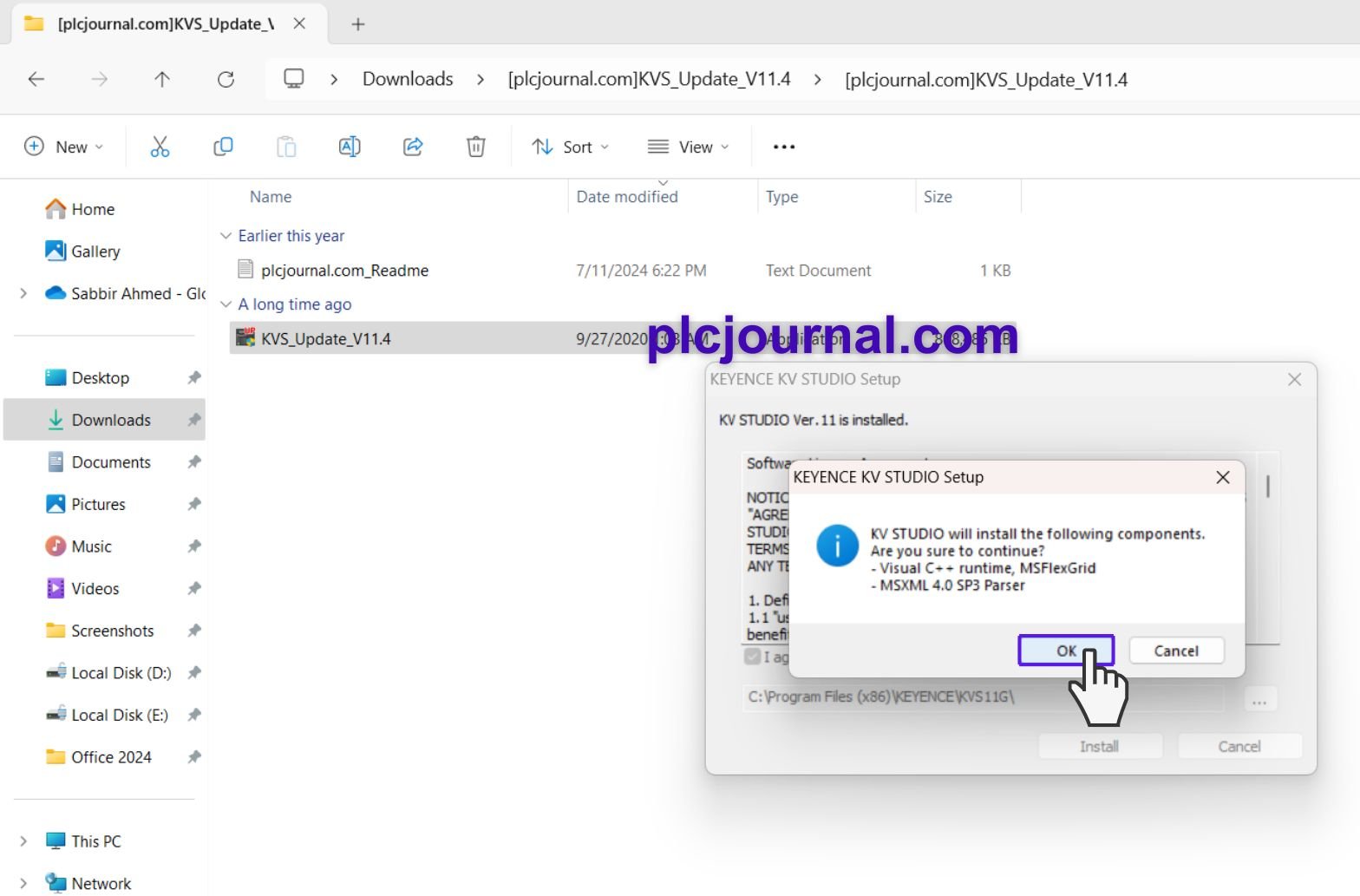Click the Cut scissors icon
This screenshot has height=896, width=1360.
(x=160, y=147)
